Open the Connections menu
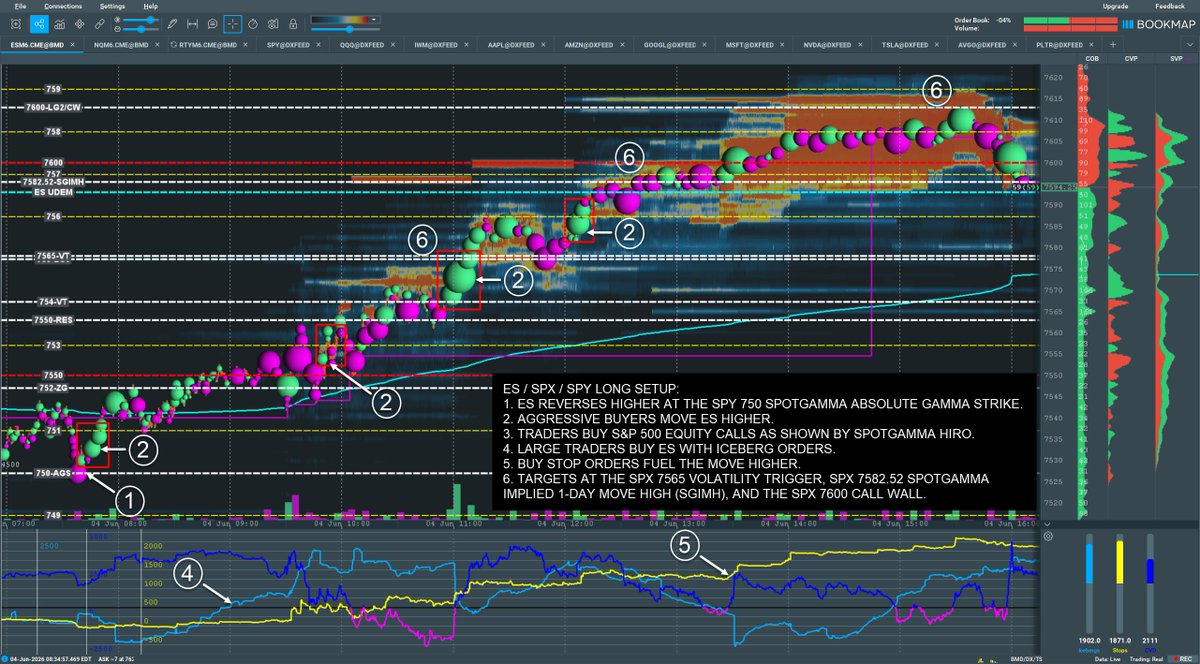 (x=63, y=6)
